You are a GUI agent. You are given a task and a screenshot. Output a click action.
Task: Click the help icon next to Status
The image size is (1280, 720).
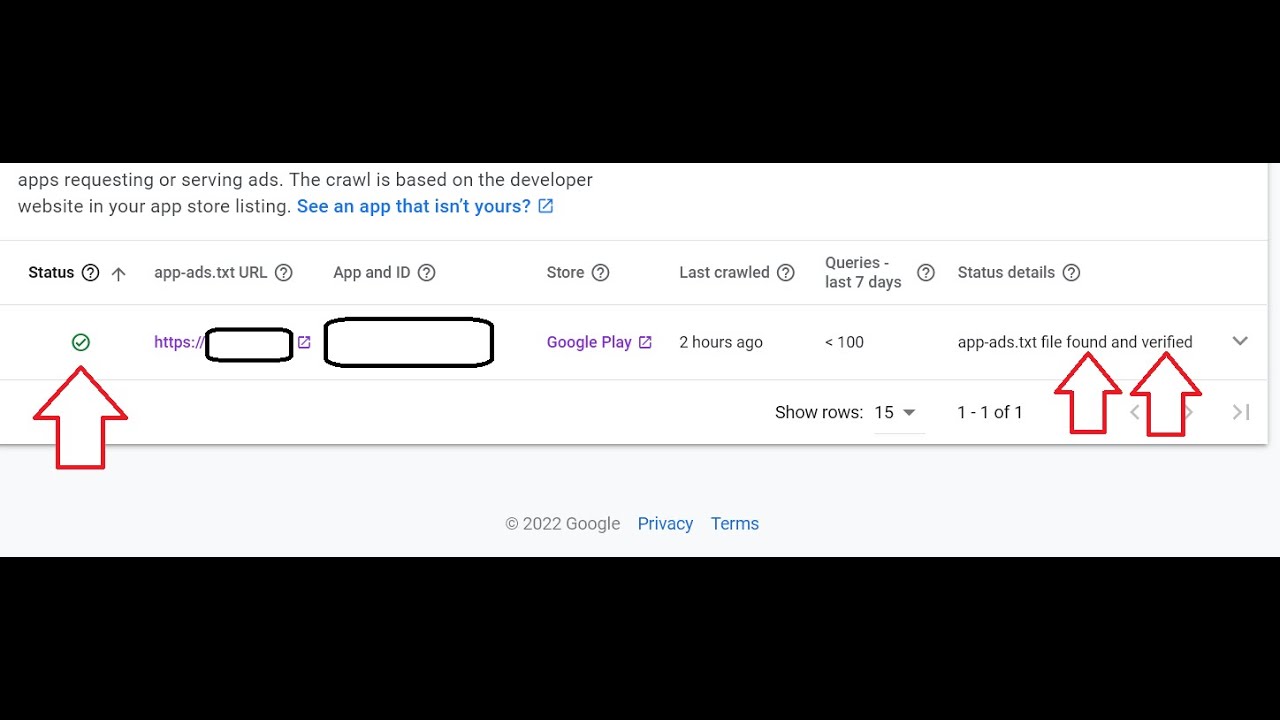(90, 273)
